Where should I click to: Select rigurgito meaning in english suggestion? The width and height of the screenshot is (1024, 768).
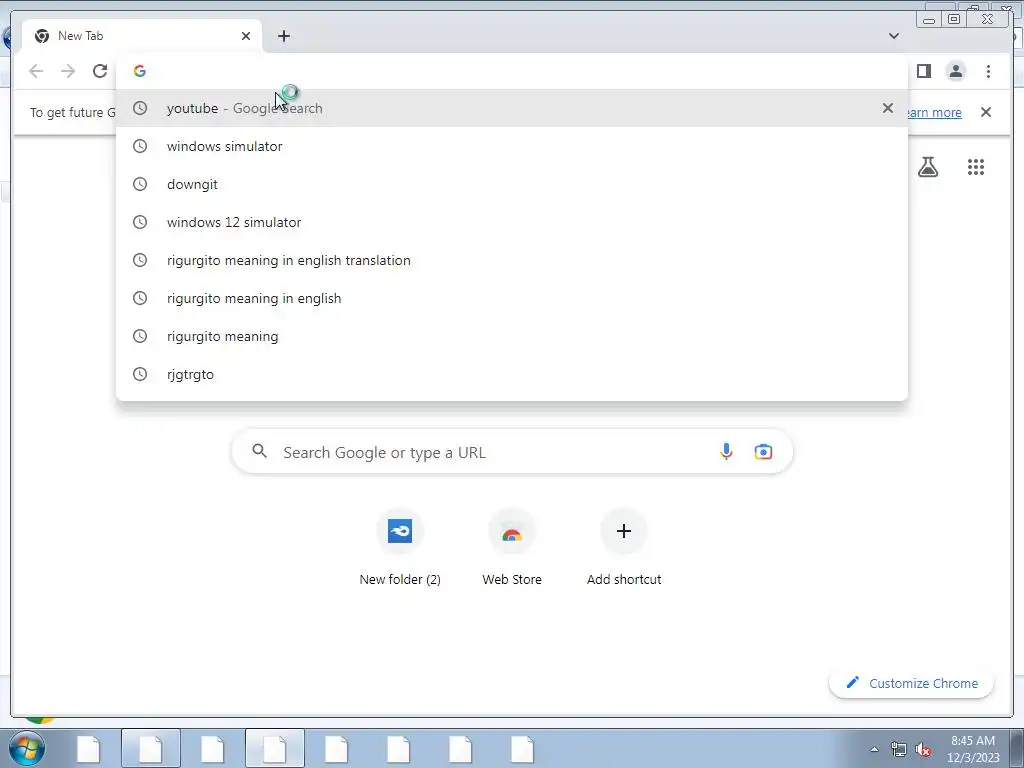(512, 298)
